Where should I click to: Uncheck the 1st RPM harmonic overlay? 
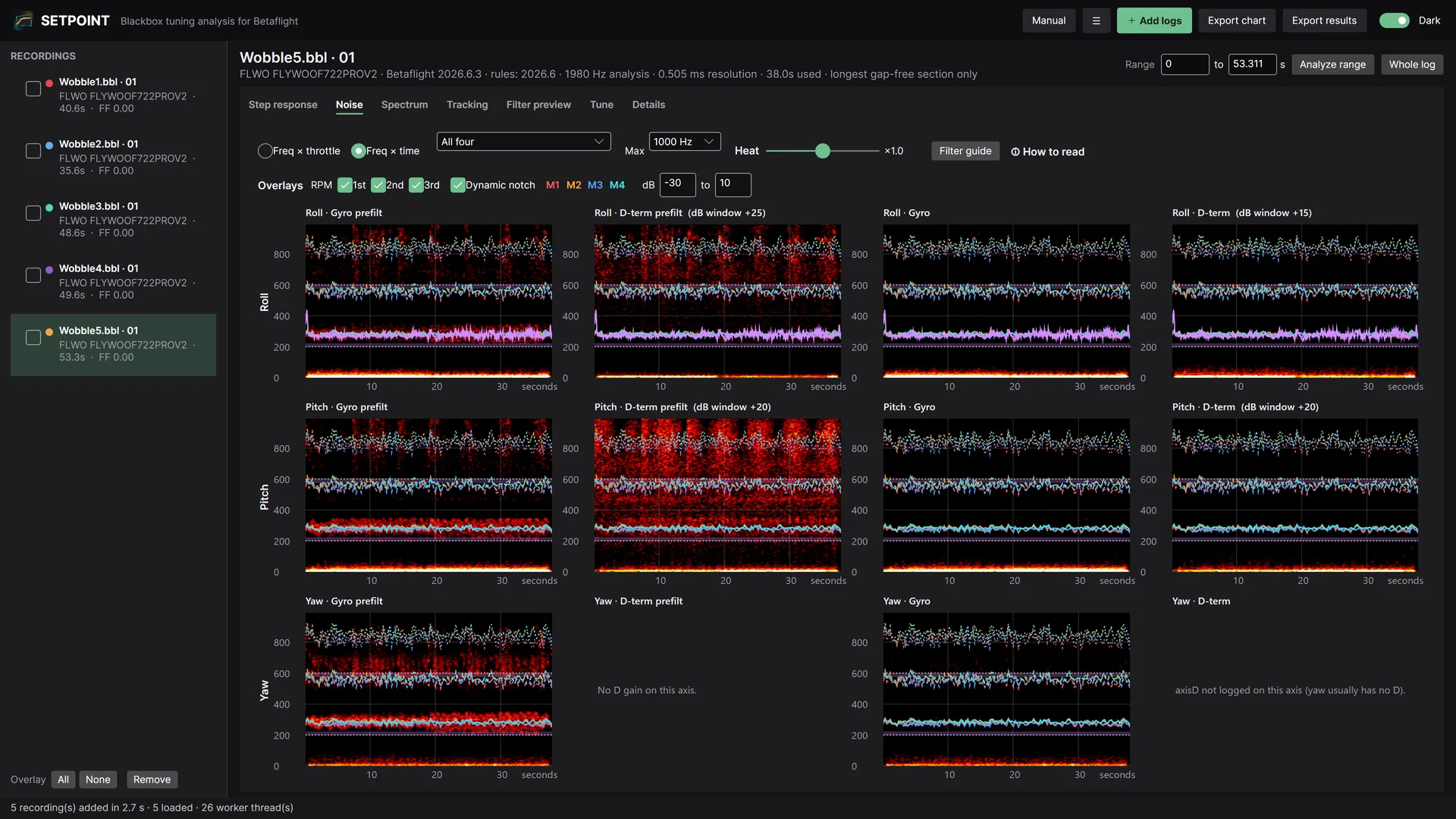pos(345,185)
